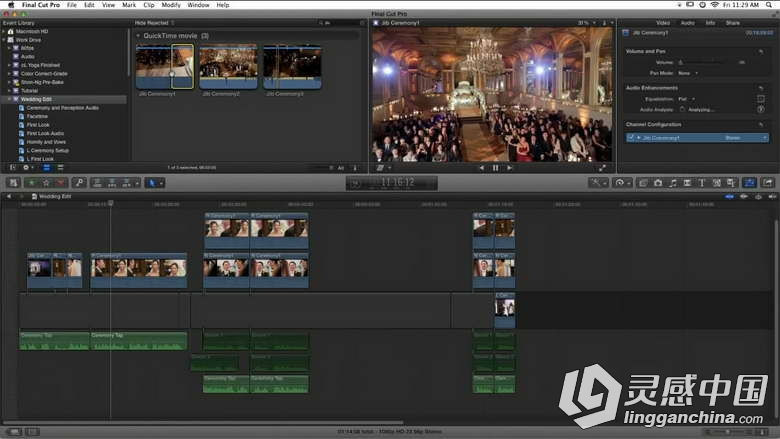This screenshot has width=780, height=439.
Task: Click the import media toolbar icon
Action: [13, 183]
